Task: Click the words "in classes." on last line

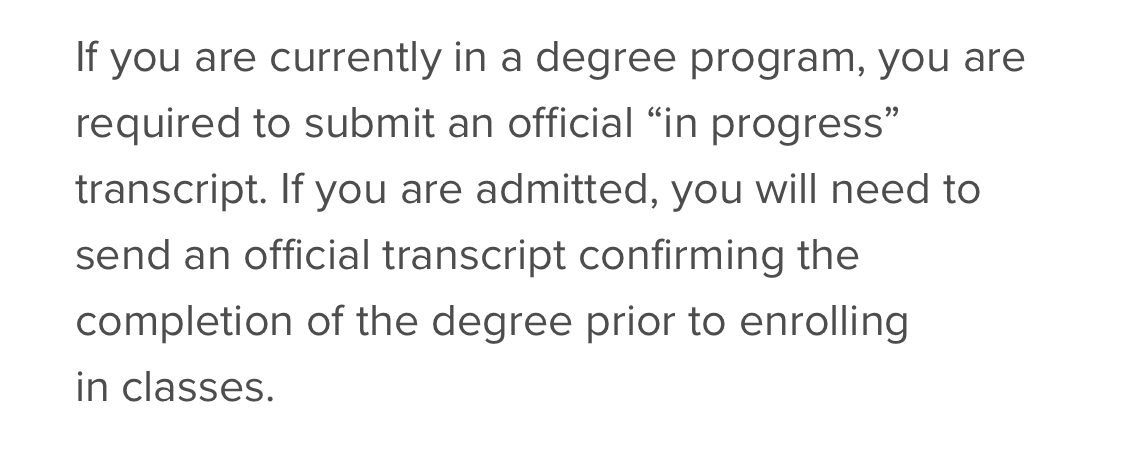Action: (x=175, y=387)
